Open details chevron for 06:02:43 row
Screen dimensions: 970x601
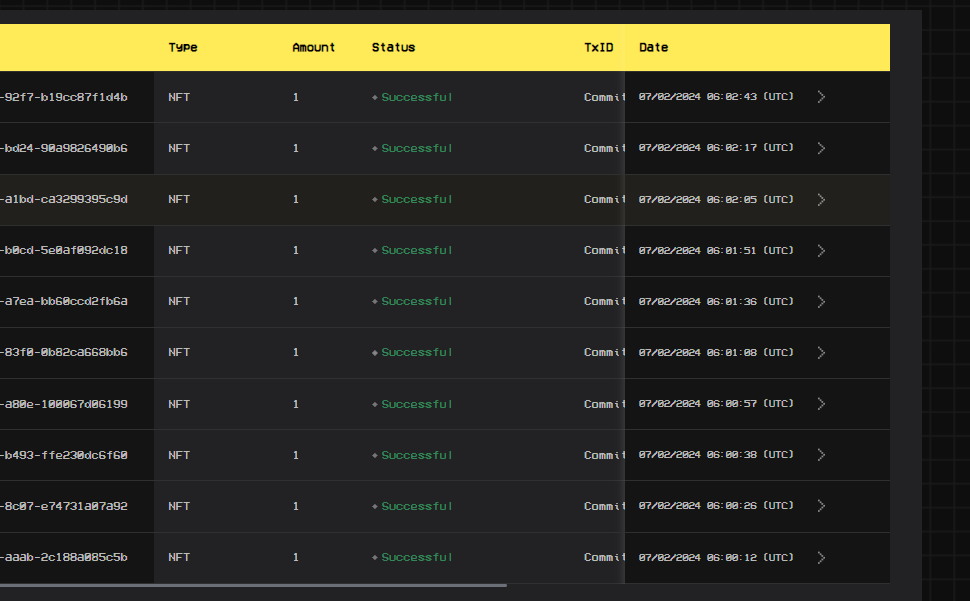tap(821, 97)
